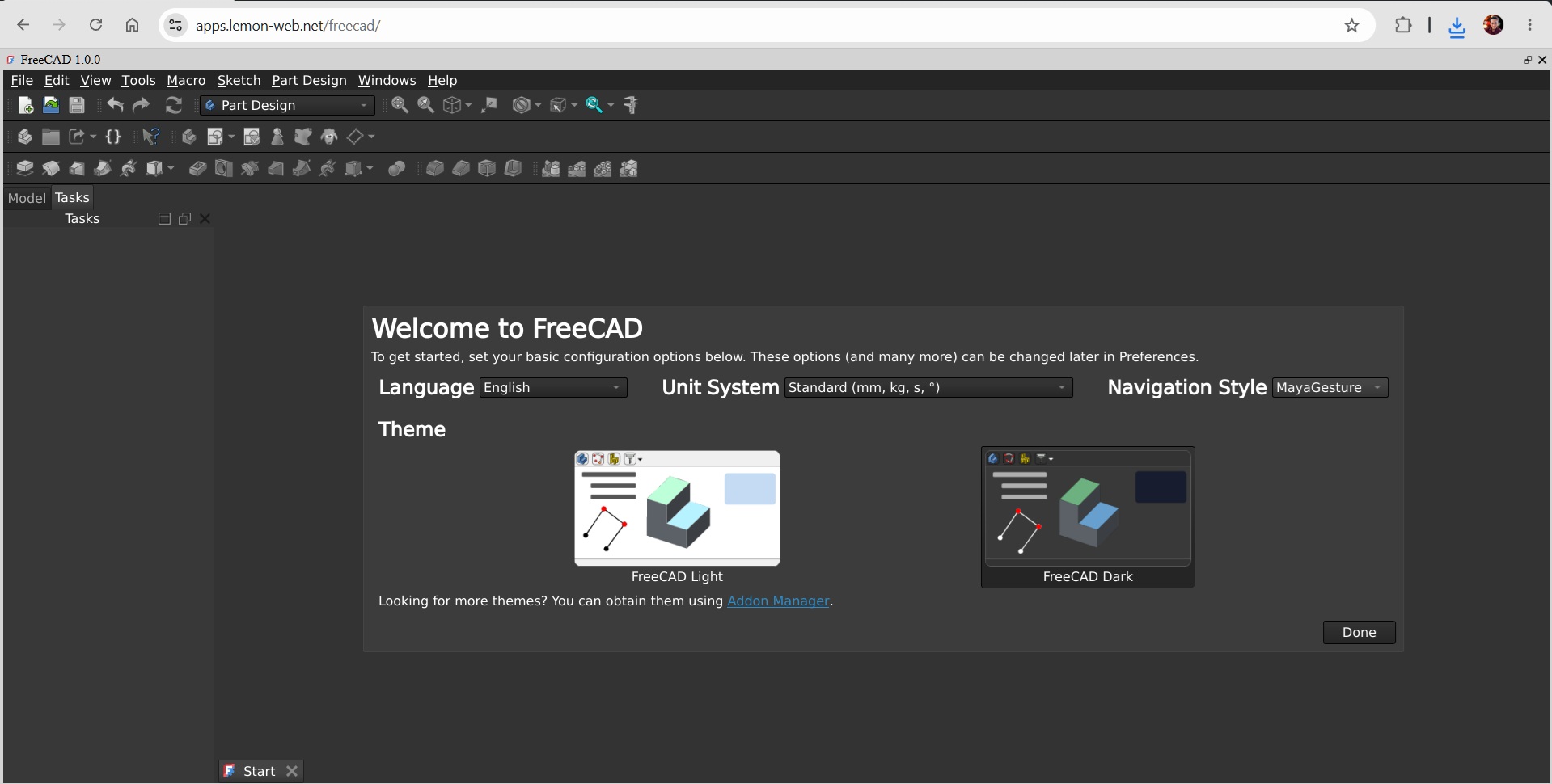Select the Linear Pattern tool
The image size is (1552, 784).
[x=577, y=168]
